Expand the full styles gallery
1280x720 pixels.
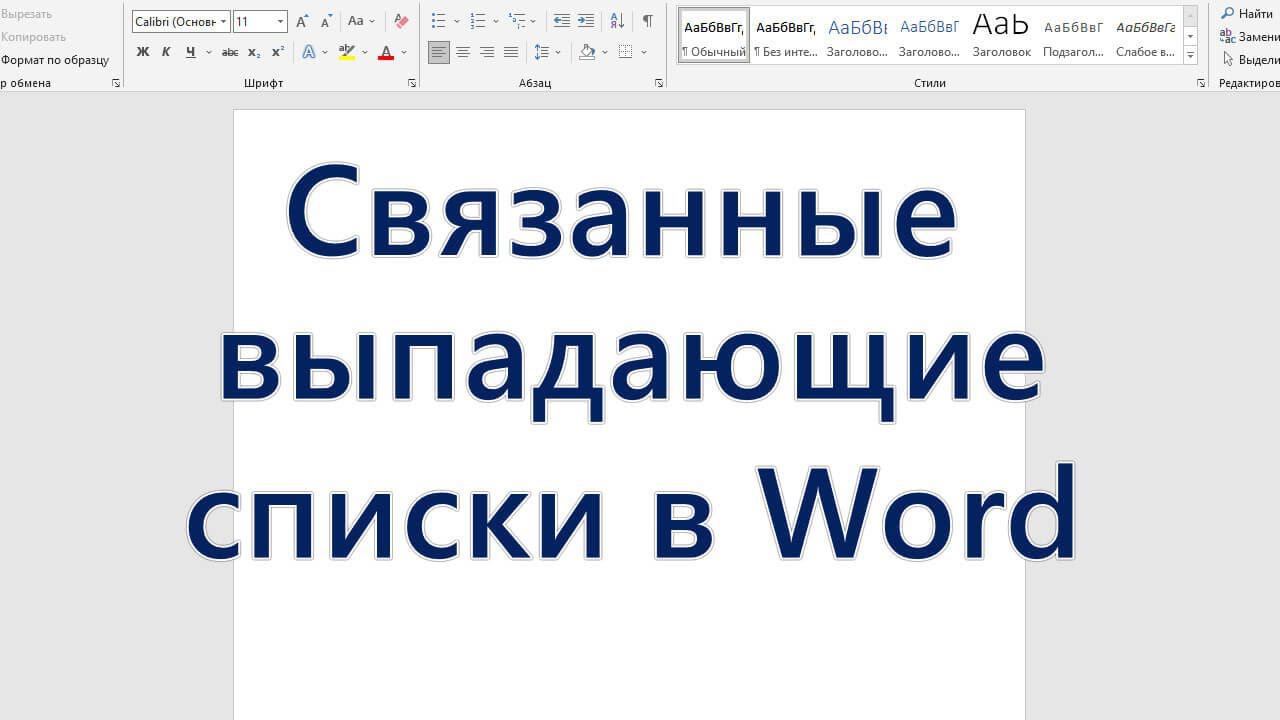coord(1190,56)
